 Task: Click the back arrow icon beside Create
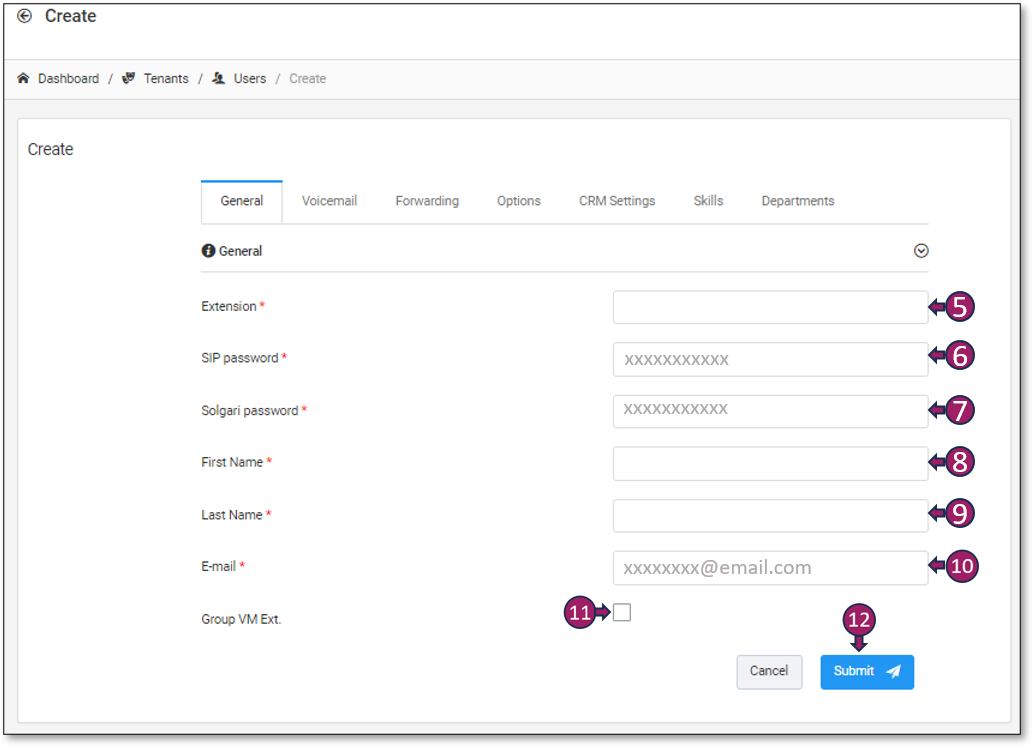pos(25,16)
